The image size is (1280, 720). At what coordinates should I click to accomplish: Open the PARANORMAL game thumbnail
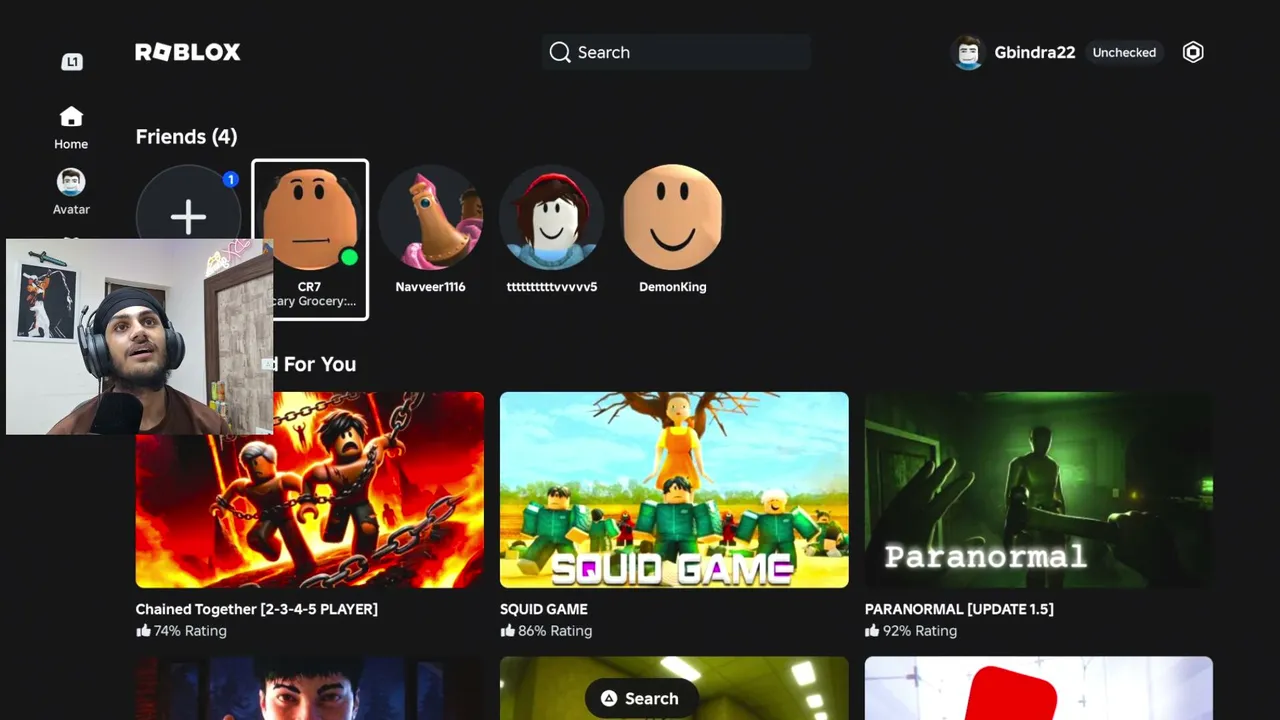(1039, 490)
